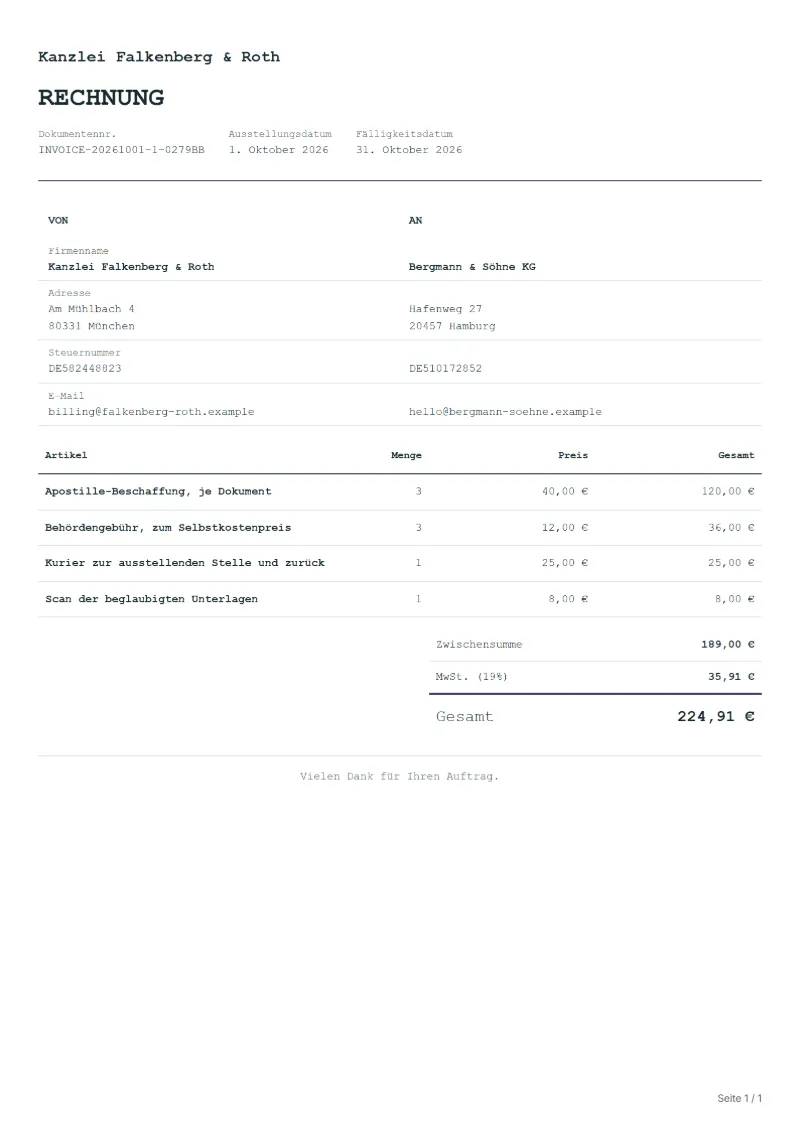Image resolution: width=800 pixels, height=1131 pixels.
Task: Select the line total 36,00 €
Action: coord(731,528)
